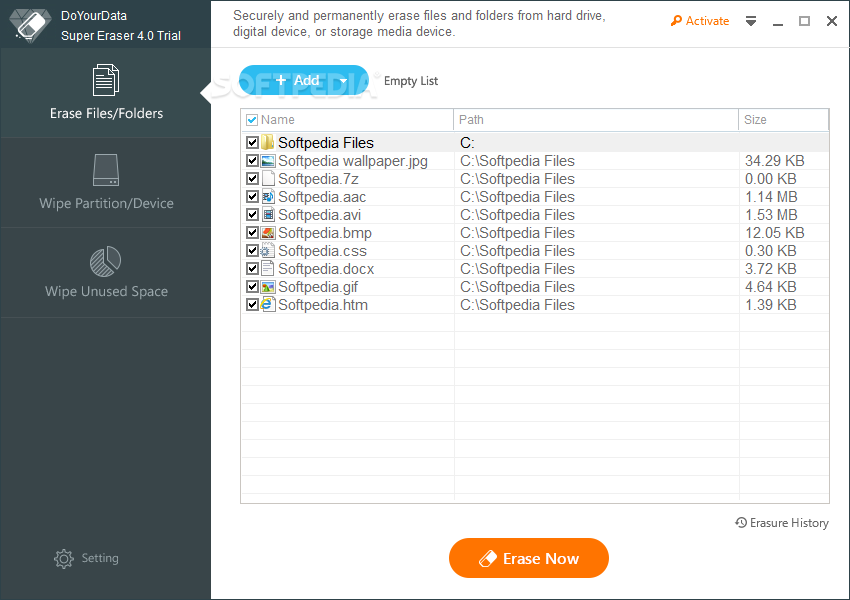Image resolution: width=850 pixels, height=600 pixels.
Task: Click the Softpedia.gif image file icon
Action: point(268,286)
